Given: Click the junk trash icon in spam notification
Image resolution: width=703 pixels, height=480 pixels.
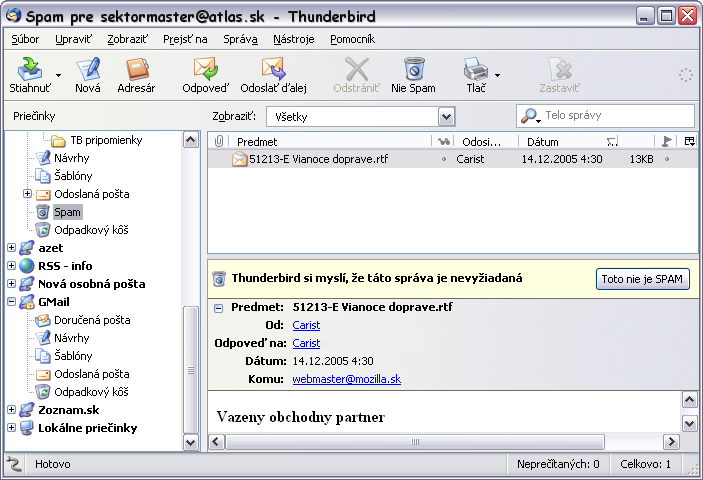Looking at the screenshot, I should point(219,279).
